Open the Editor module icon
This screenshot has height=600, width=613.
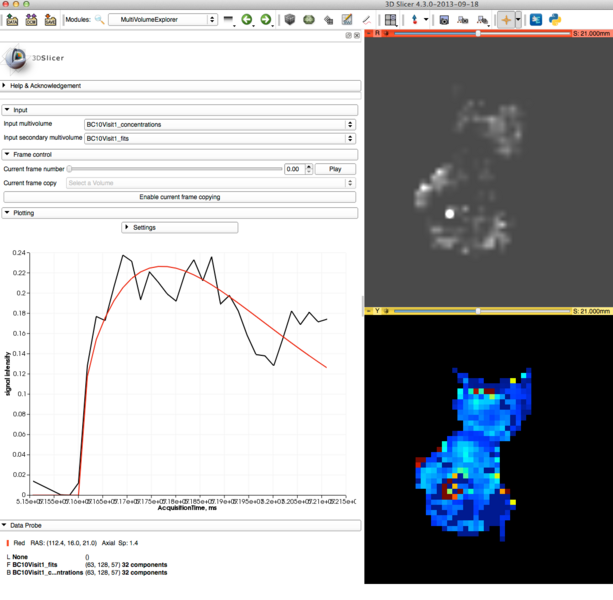click(x=347, y=20)
